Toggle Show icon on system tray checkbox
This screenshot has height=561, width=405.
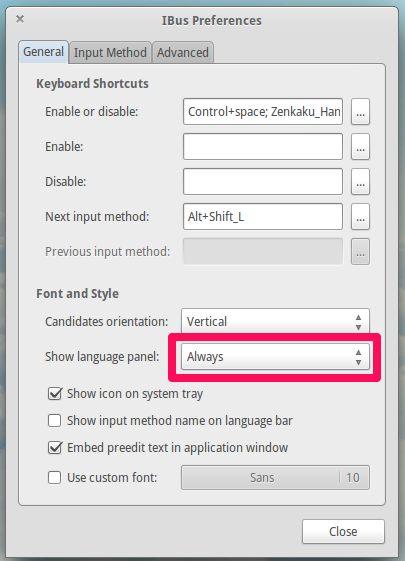(55, 394)
